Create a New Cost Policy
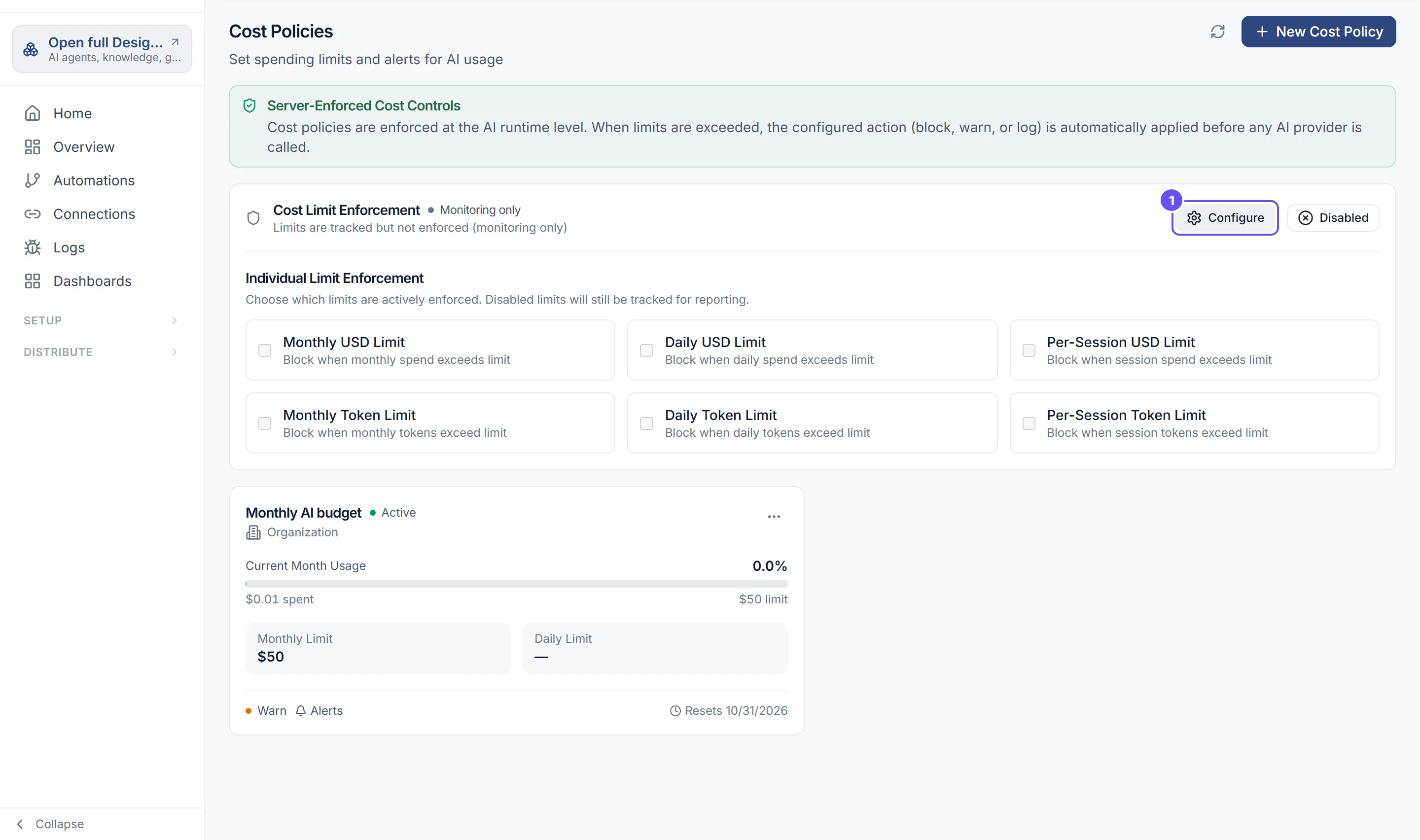Viewport: 1420px width, 840px height. 1318,32
